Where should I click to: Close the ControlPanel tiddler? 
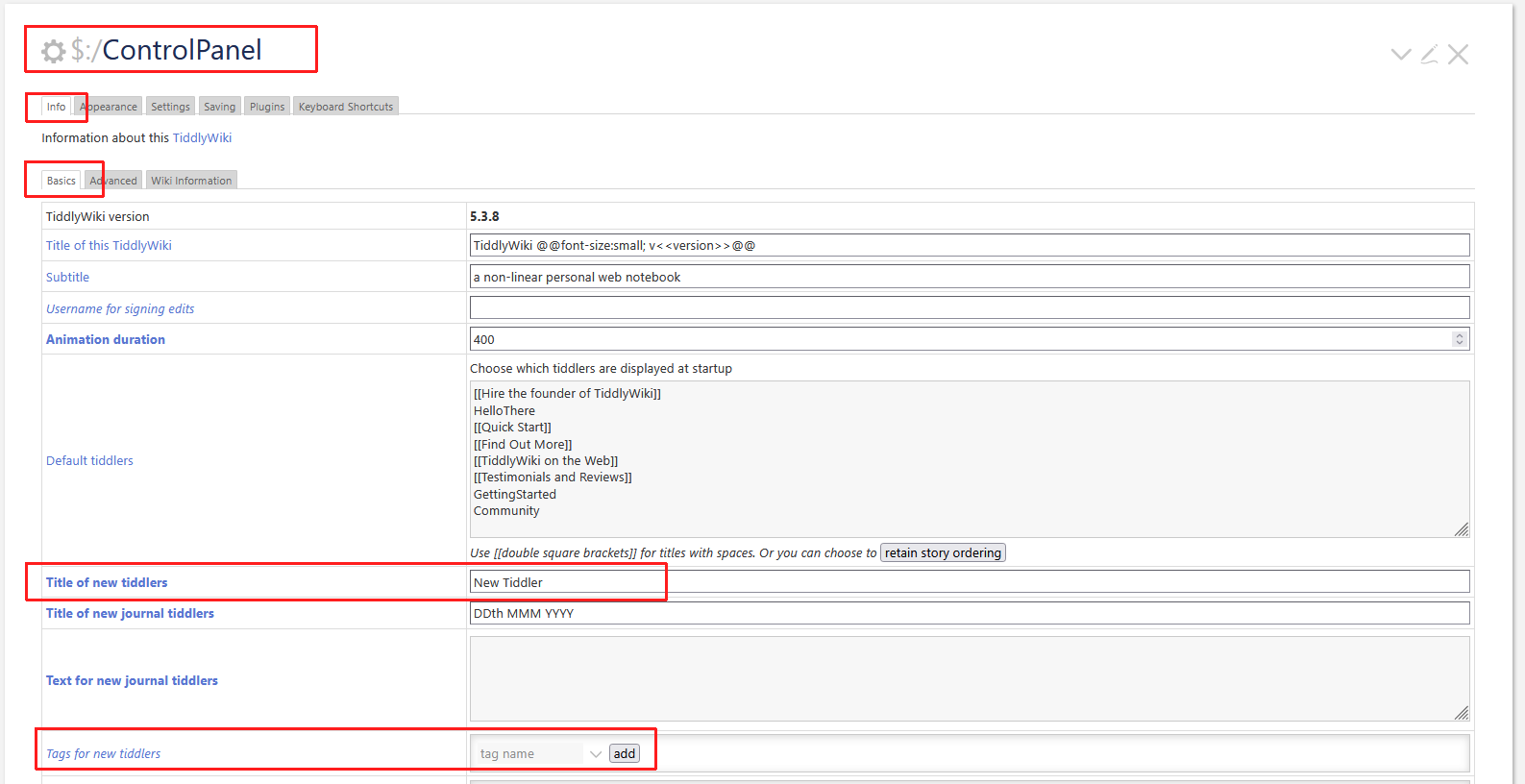(1459, 55)
